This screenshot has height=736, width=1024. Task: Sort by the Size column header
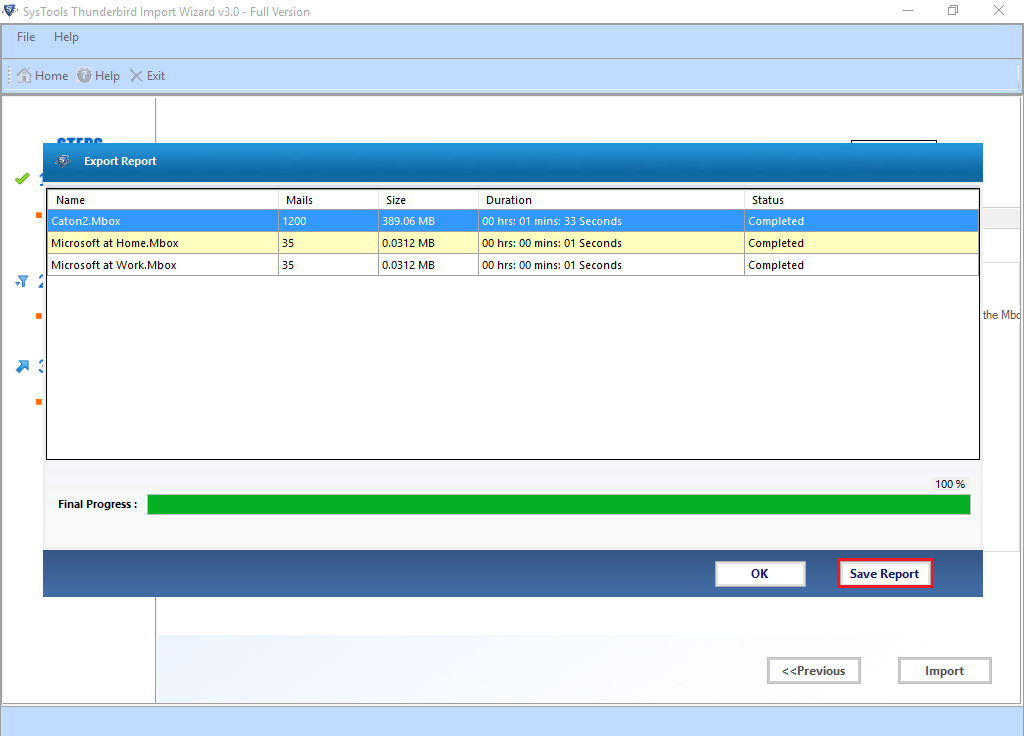pyautogui.click(x=428, y=200)
